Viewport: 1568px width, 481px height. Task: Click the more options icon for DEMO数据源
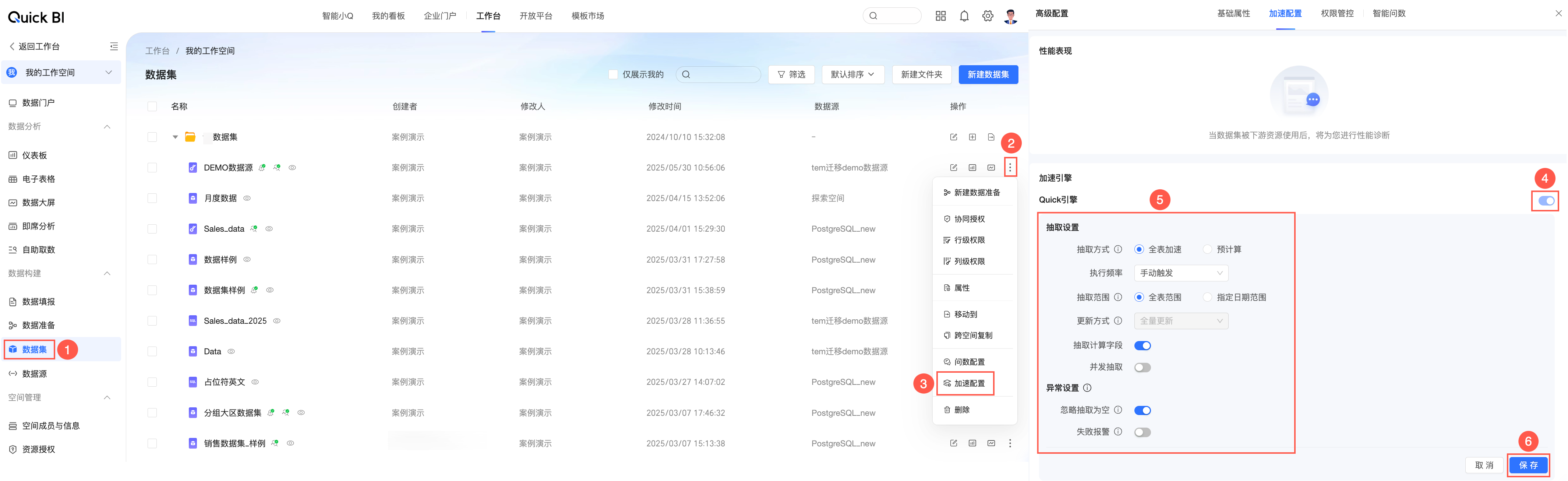[1010, 168]
